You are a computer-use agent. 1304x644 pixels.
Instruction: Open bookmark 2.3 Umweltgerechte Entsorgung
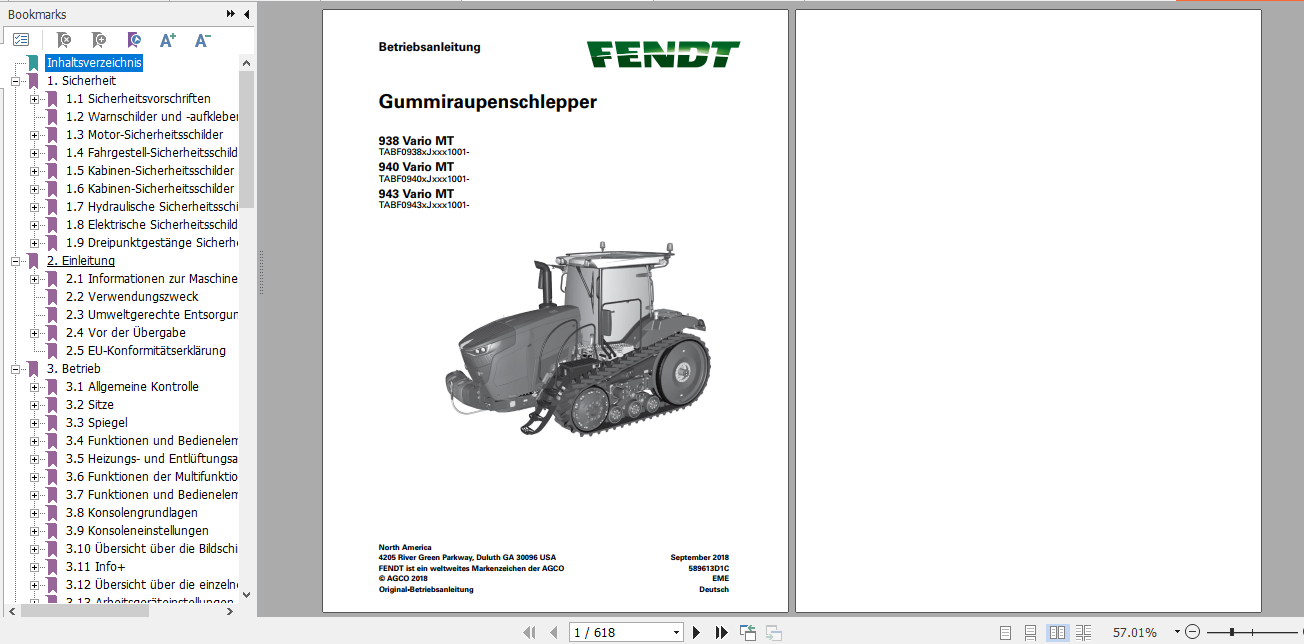pyautogui.click(x=152, y=315)
